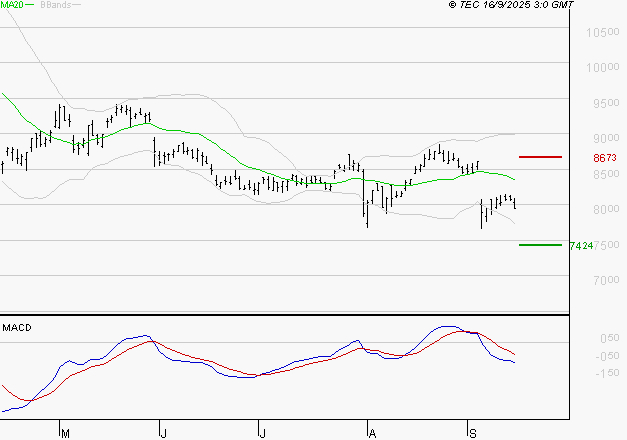Click the -150 MACD axis label
Image resolution: width=627 pixels, height=440 pixels.
(x=607, y=373)
